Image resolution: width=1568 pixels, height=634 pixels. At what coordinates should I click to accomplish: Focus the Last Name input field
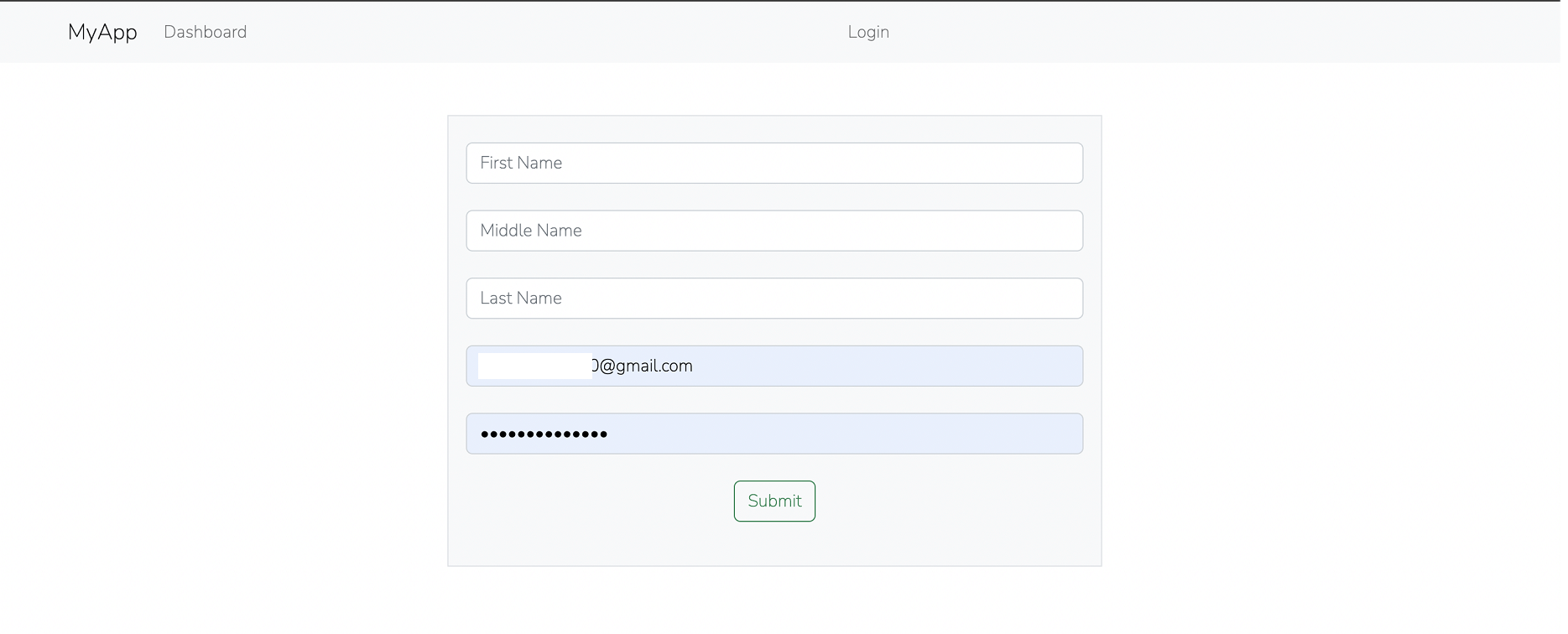tap(774, 298)
